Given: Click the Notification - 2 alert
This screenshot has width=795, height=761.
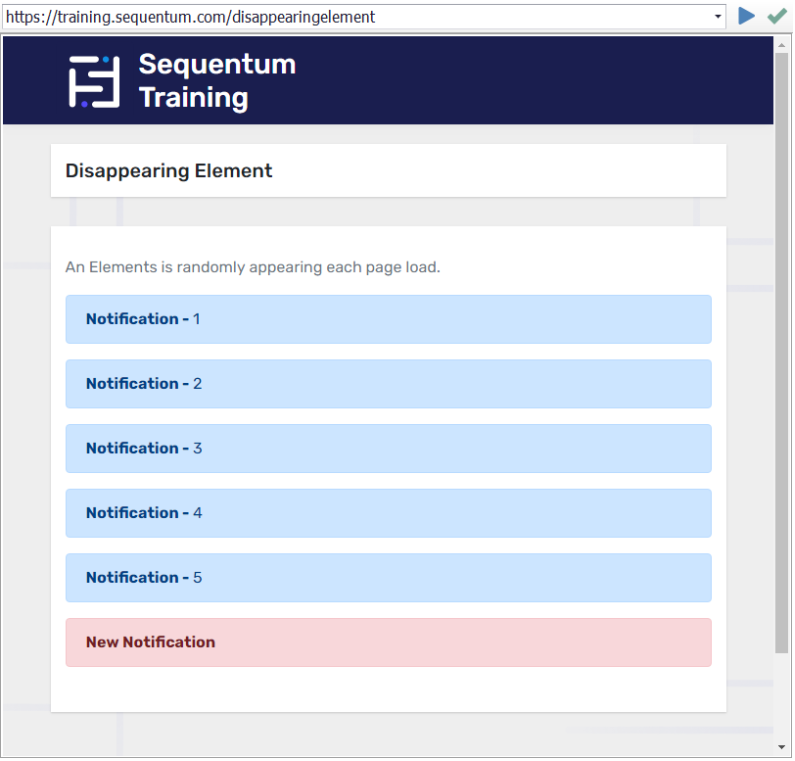Looking at the screenshot, I should tap(388, 384).
